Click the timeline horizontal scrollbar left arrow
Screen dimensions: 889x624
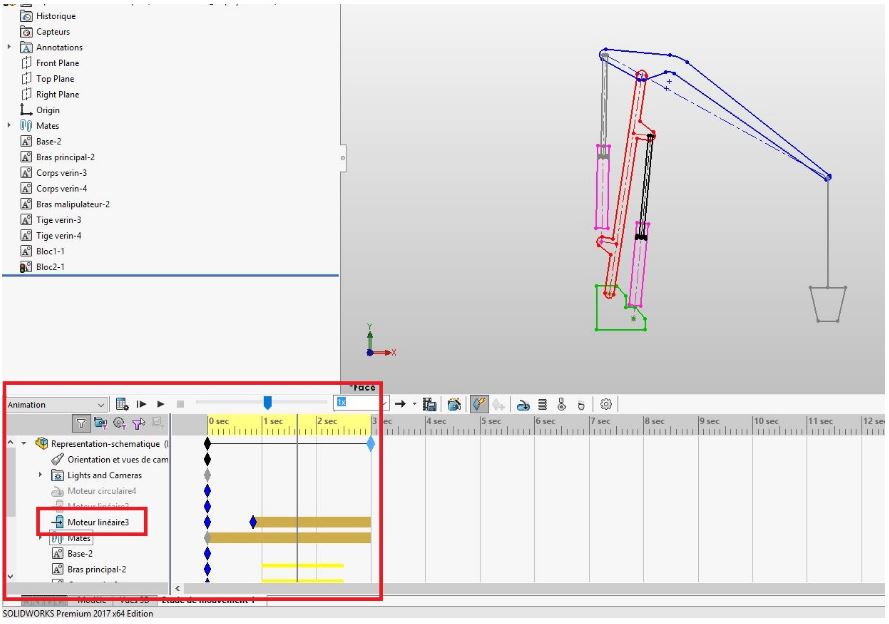pyautogui.click(x=177, y=588)
